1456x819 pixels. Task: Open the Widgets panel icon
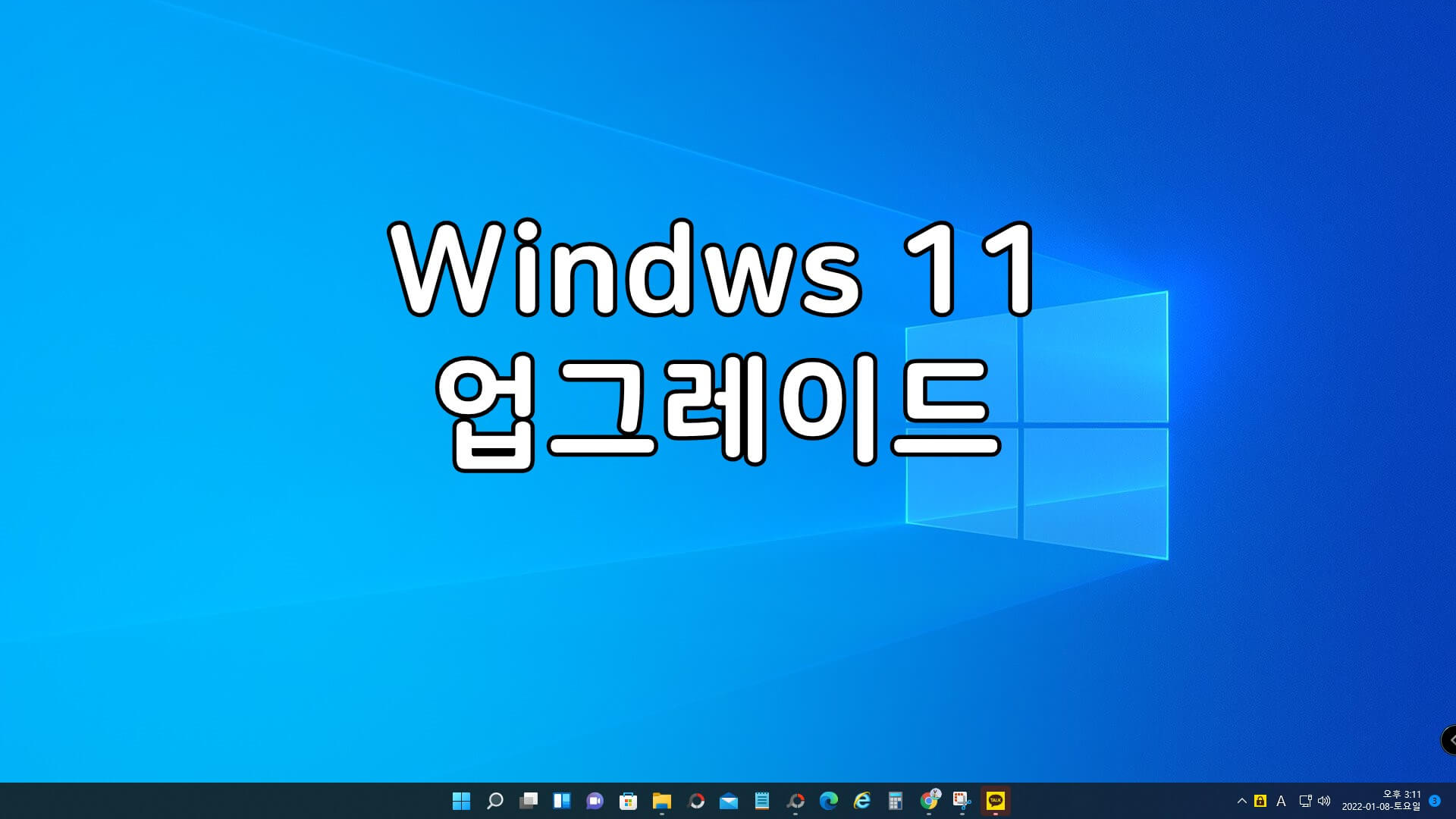(561, 801)
